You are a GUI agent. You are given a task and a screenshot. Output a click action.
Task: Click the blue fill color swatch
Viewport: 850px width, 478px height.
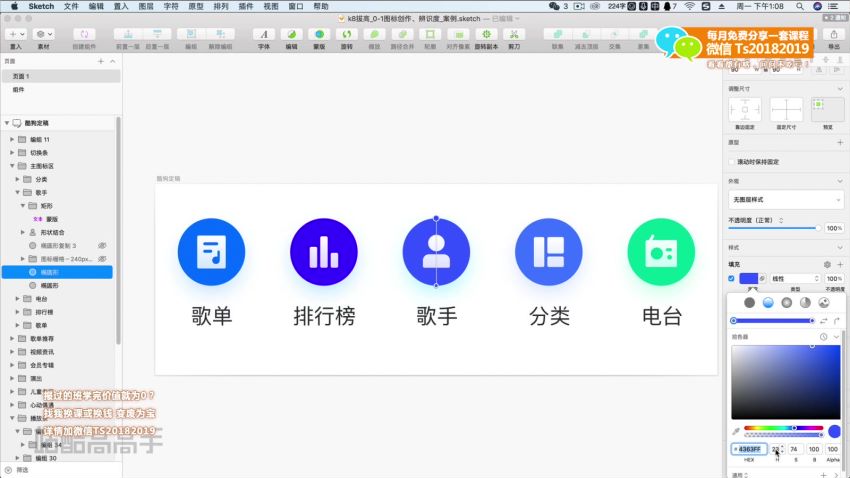tap(749, 279)
